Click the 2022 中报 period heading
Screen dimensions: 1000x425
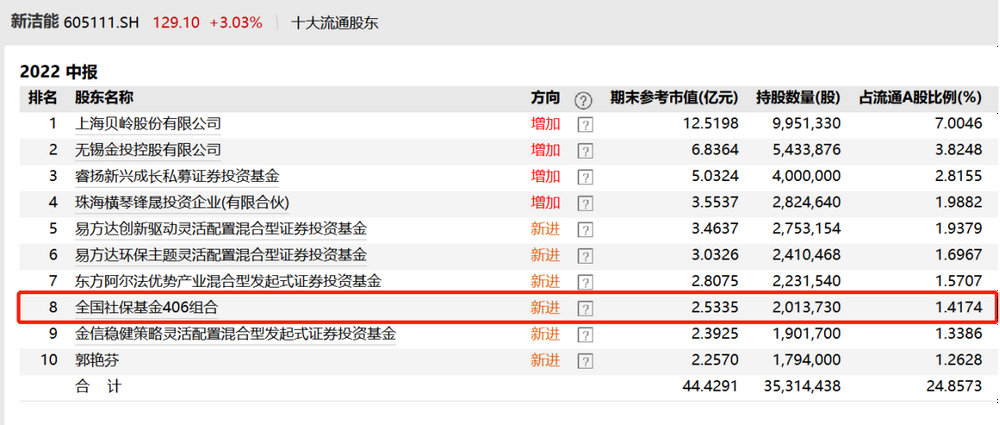pyautogui.click(x=59, y=71)
